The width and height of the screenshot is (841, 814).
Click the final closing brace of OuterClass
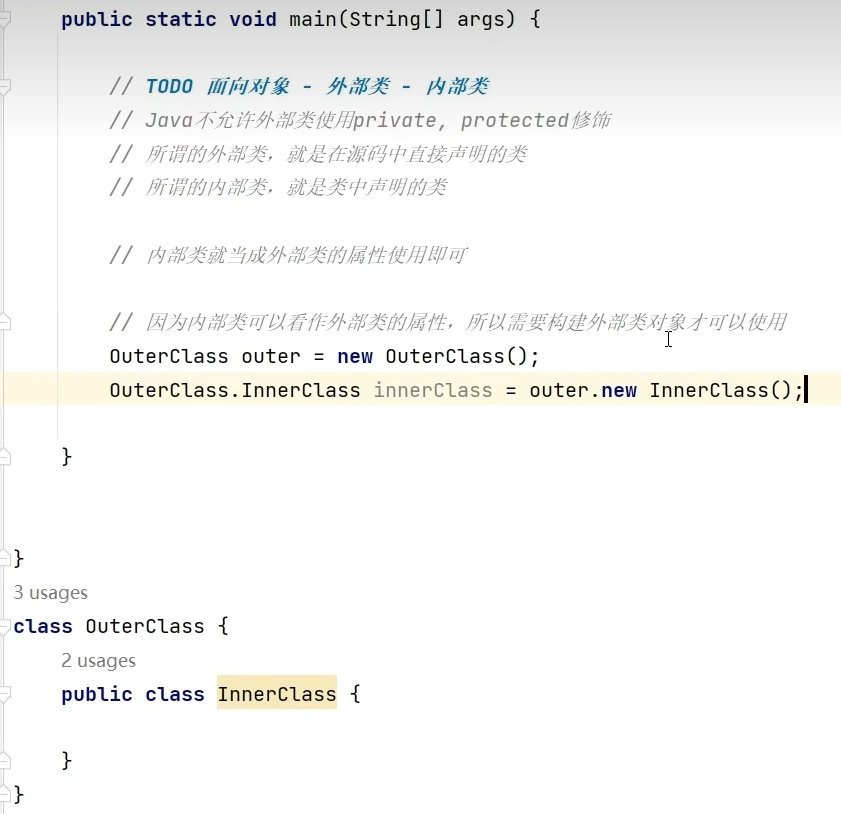(17, 794)
